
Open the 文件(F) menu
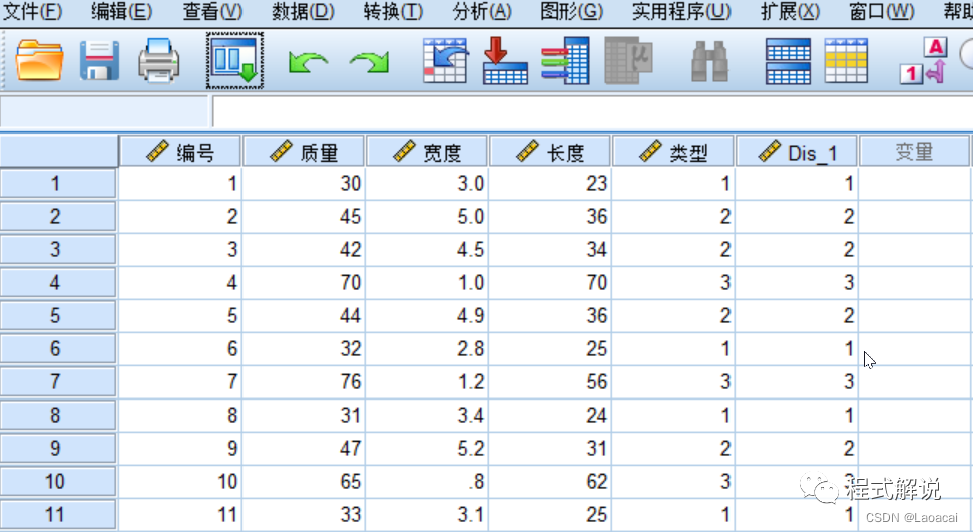point(32,11)
